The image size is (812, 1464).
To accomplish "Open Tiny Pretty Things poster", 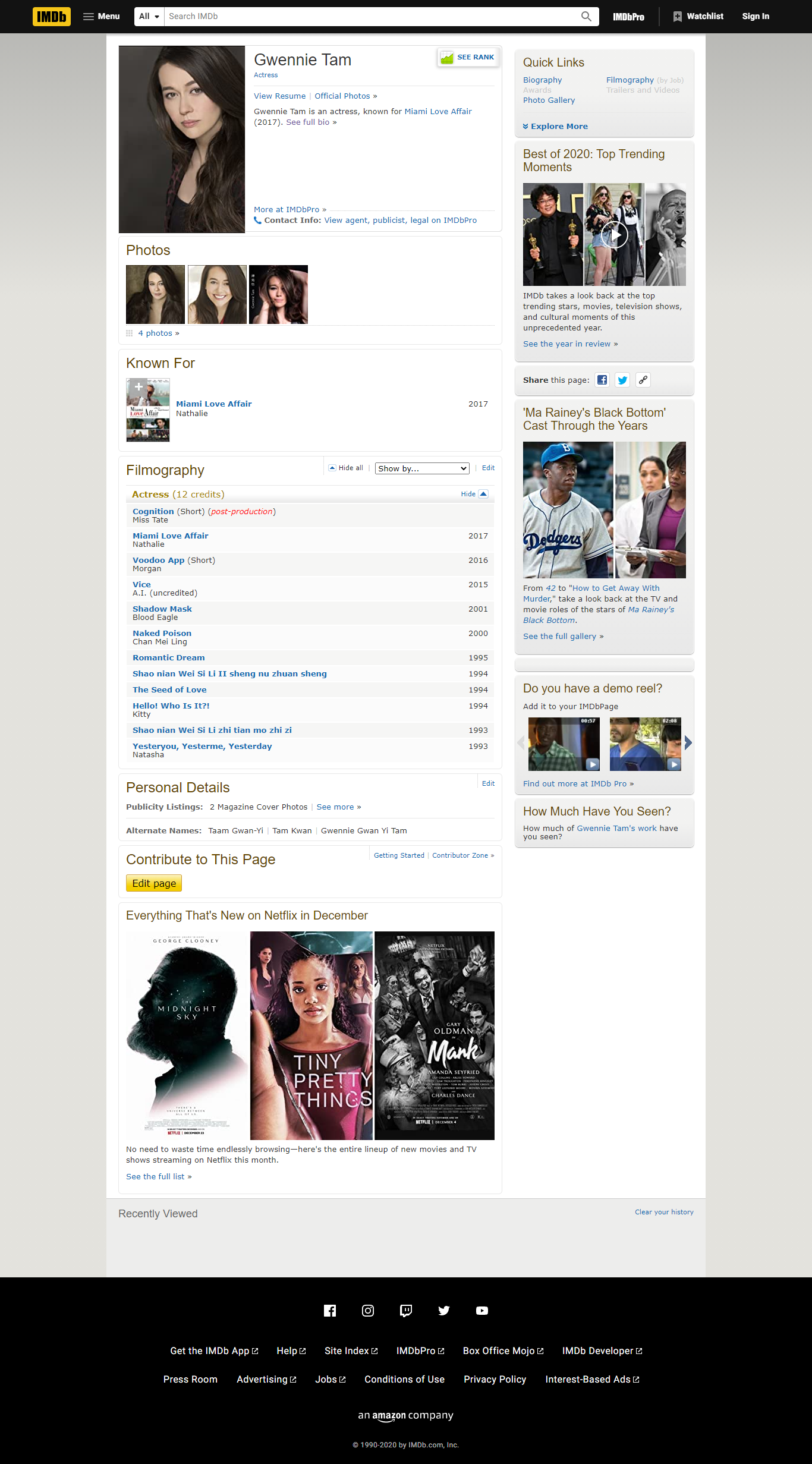I will pos(311,1035).
